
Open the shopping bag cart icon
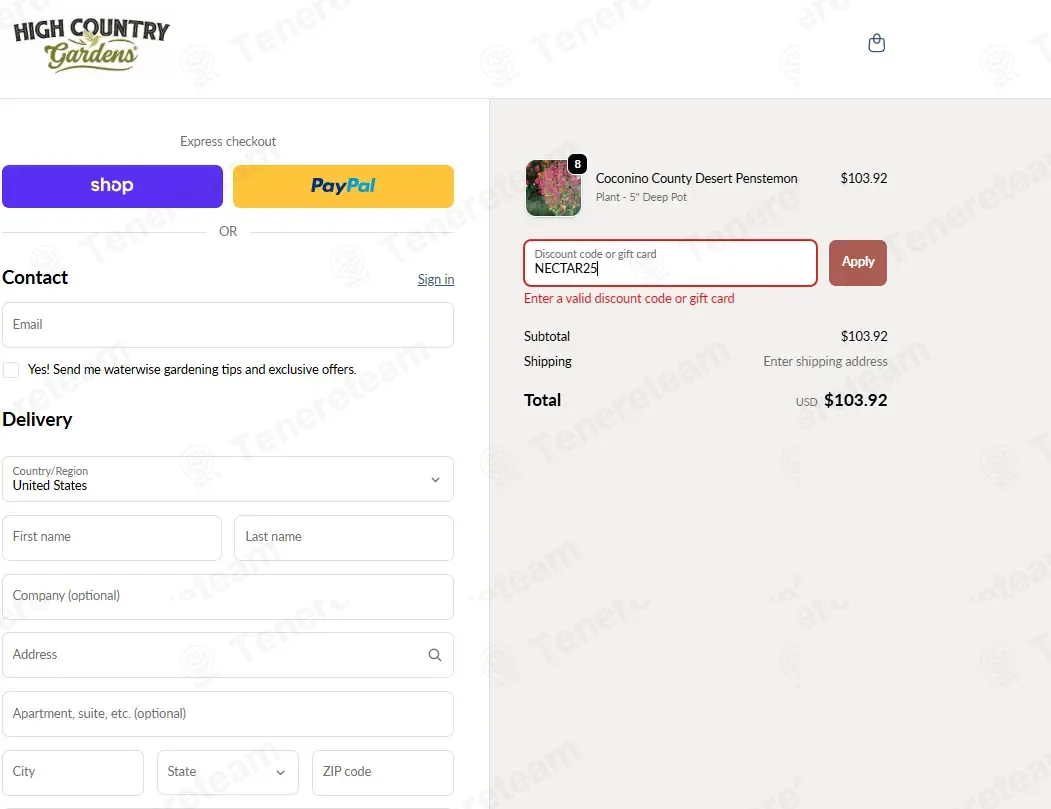coord(876,44)
